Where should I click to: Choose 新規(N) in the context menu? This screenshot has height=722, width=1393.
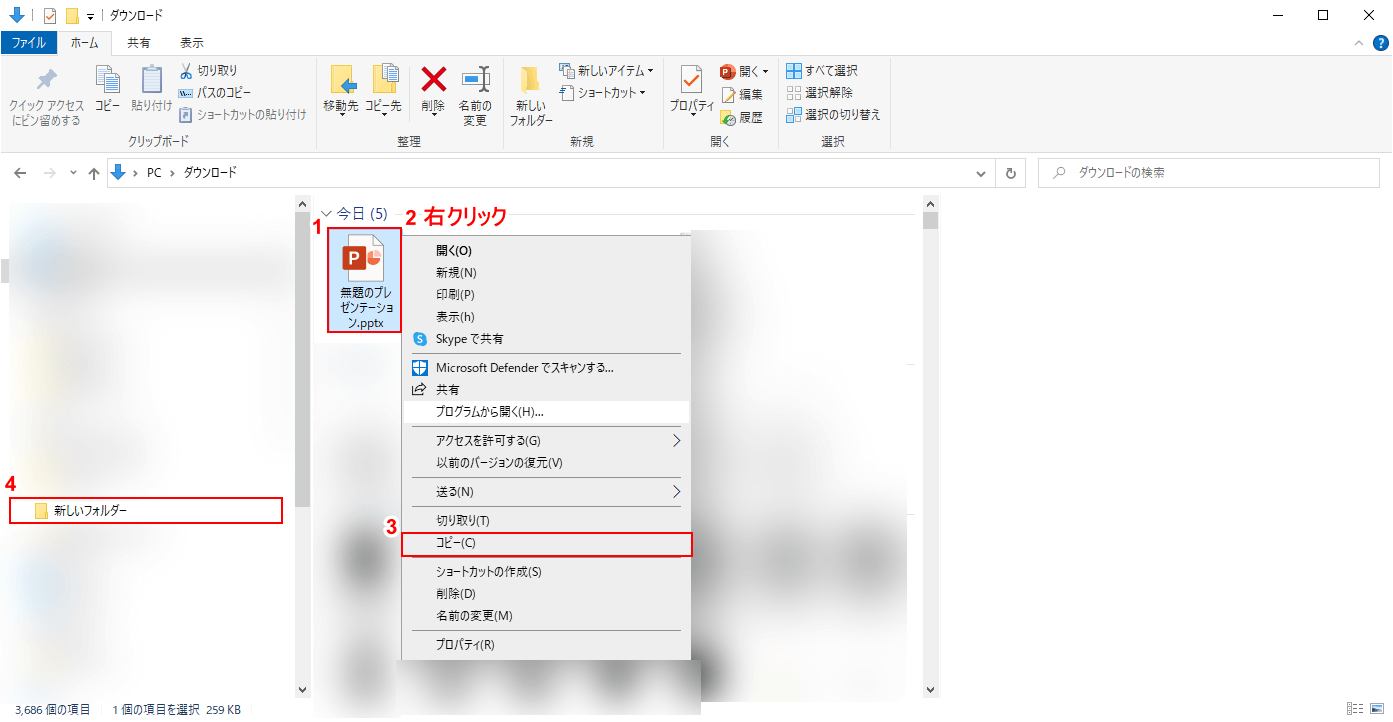tap(546, 272)
